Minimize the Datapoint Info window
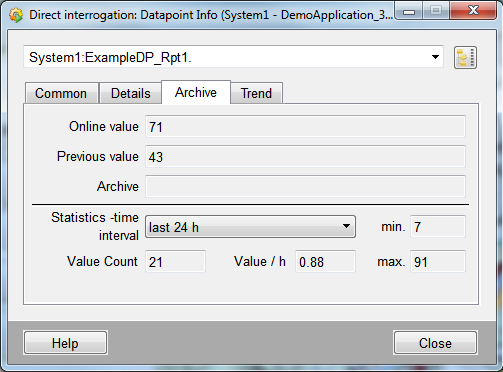Screen dimensions: 503x372 pos(409,12)
